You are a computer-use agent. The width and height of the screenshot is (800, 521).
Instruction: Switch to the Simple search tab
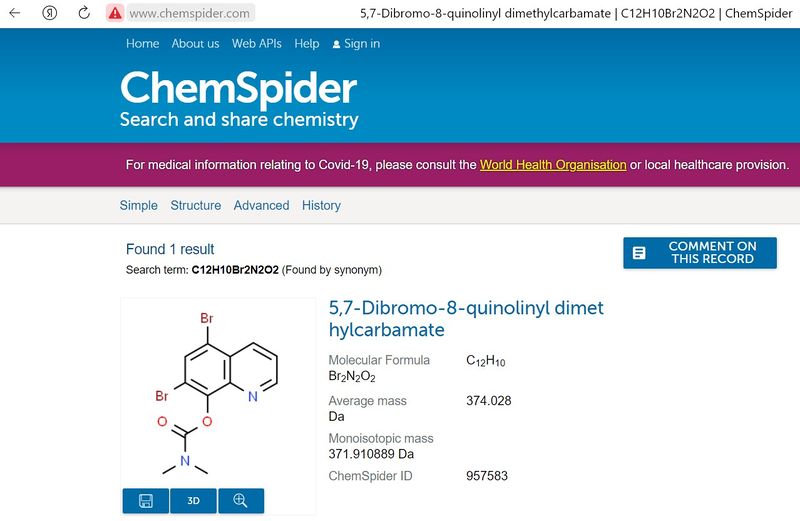tap(139, 205)
